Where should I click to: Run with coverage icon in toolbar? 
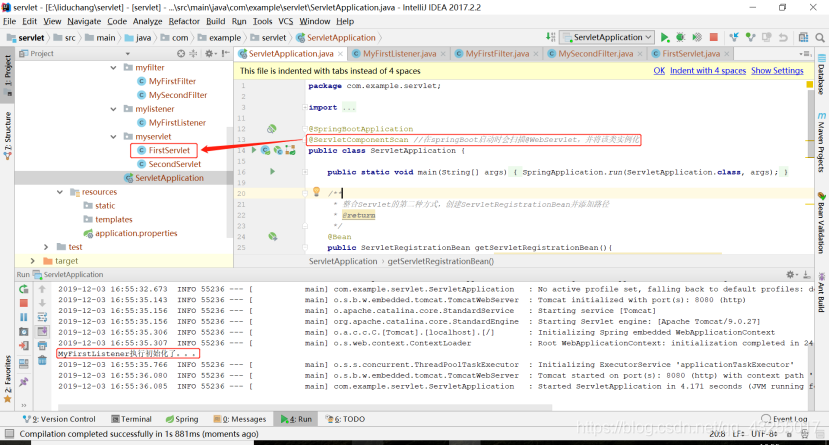(697, 38)
